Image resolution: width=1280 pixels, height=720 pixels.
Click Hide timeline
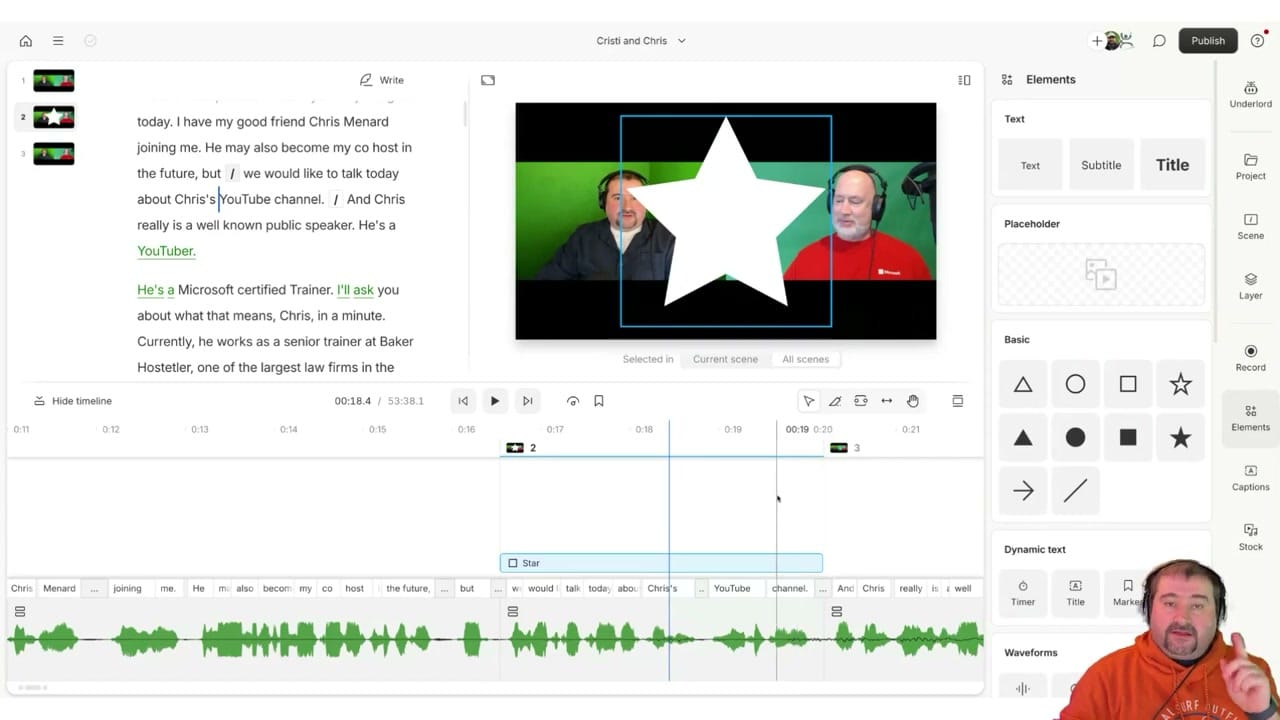[x=71, y=400]
